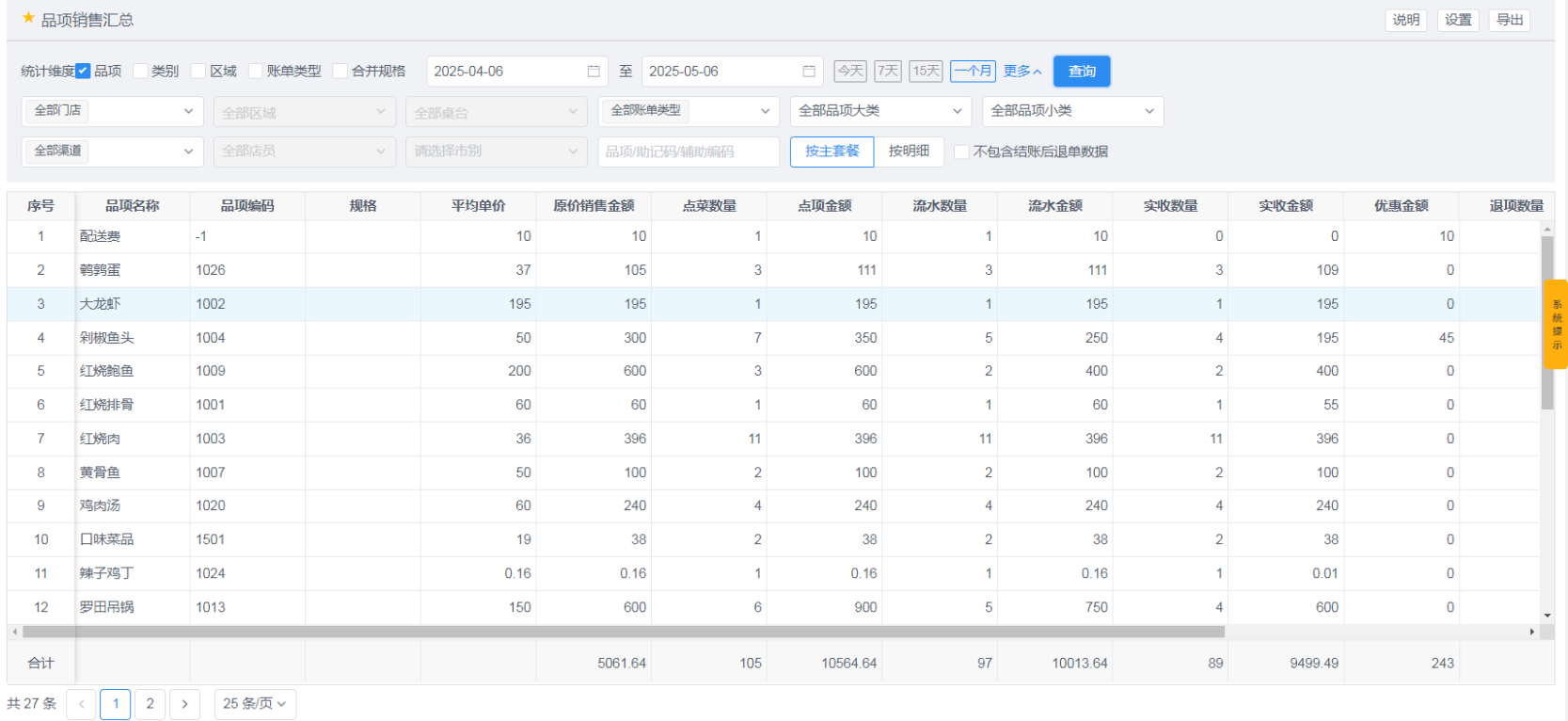Check 不包含结账后退单数据 option
The image size is (1568, 721).
(961, 152)
